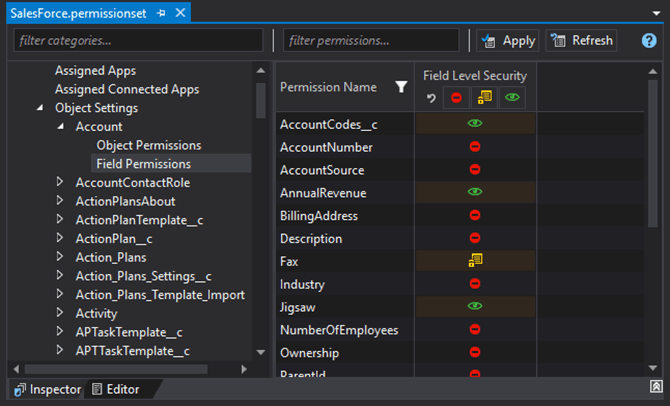Toggle Ownership no-access icon

tap(475, 352)
